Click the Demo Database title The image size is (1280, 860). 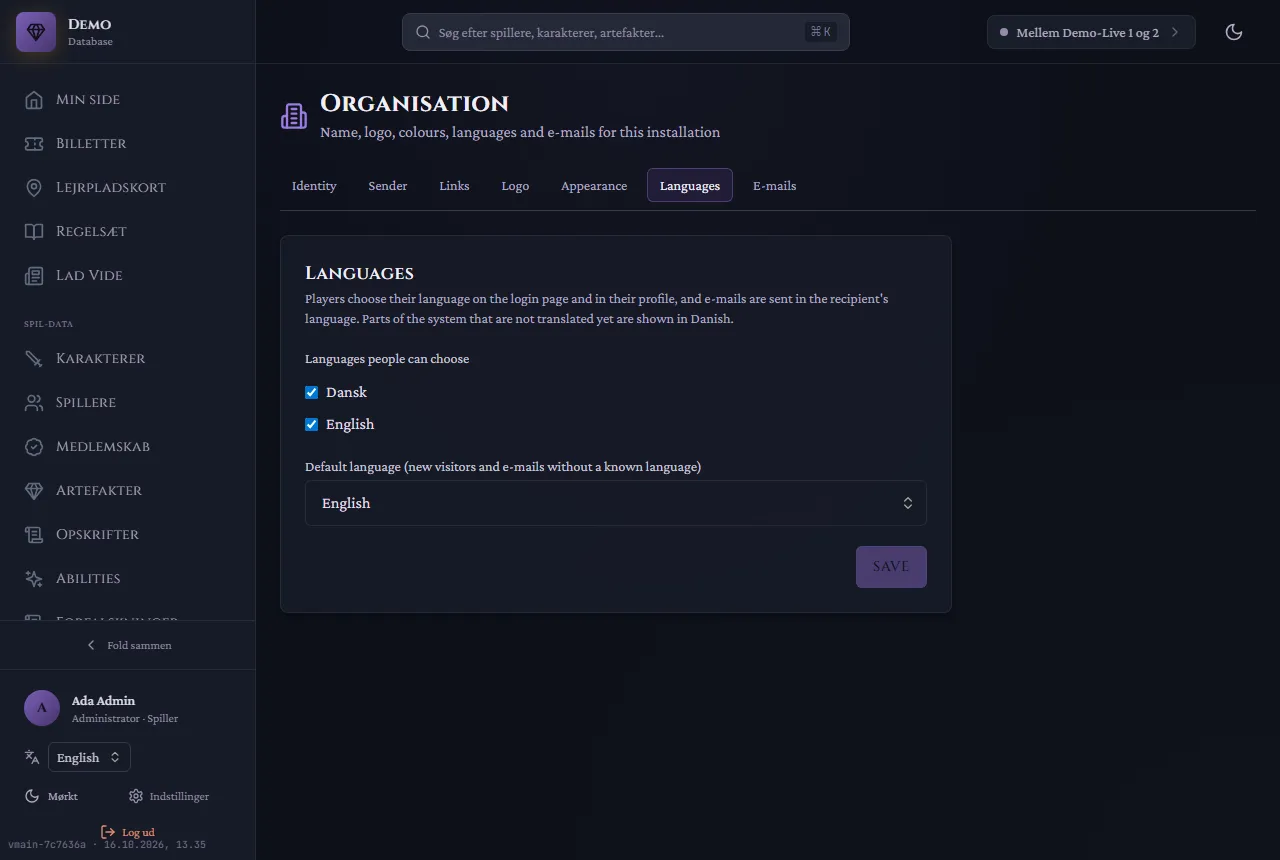[90, 32]
